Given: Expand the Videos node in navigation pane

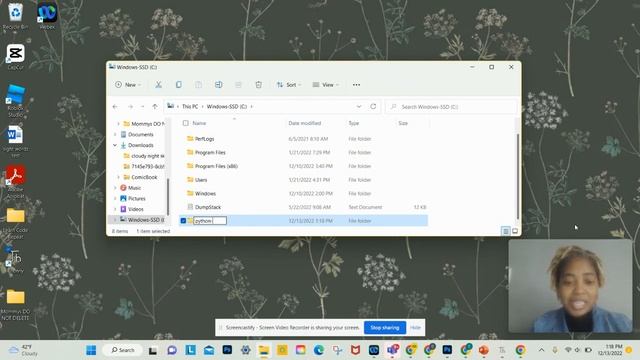Looking at the screenshot, I should (115, 209).
